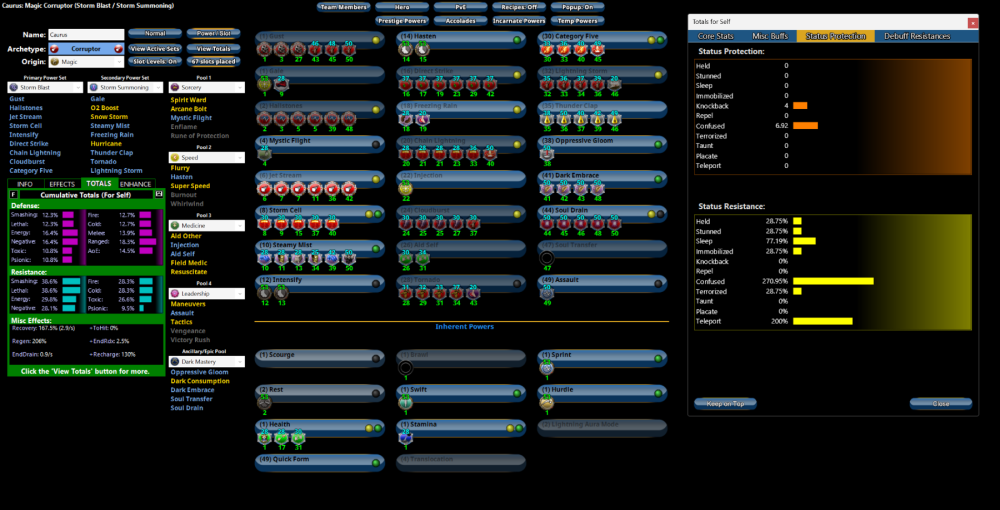Click the empty enhancement slot under Brawl
The height and width of the screenshot is (510, 1000).
(x=405, y=367)
